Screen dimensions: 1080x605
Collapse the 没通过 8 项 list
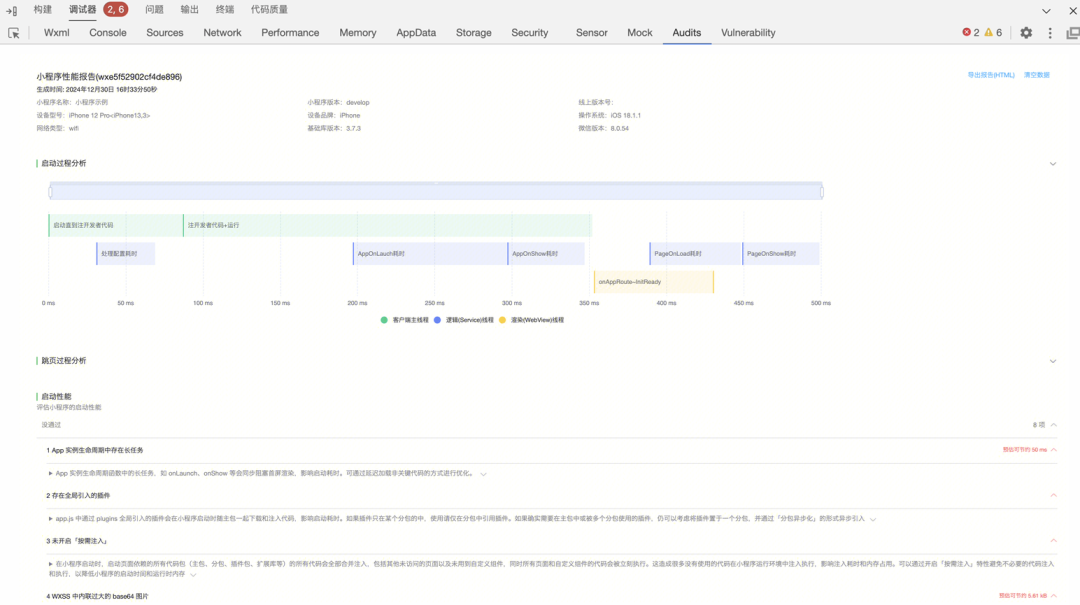click(1054, 425)
